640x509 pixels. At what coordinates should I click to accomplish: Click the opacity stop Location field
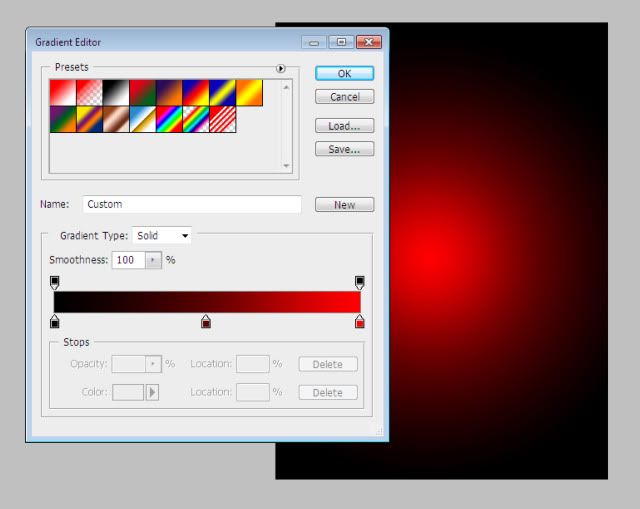253,364
